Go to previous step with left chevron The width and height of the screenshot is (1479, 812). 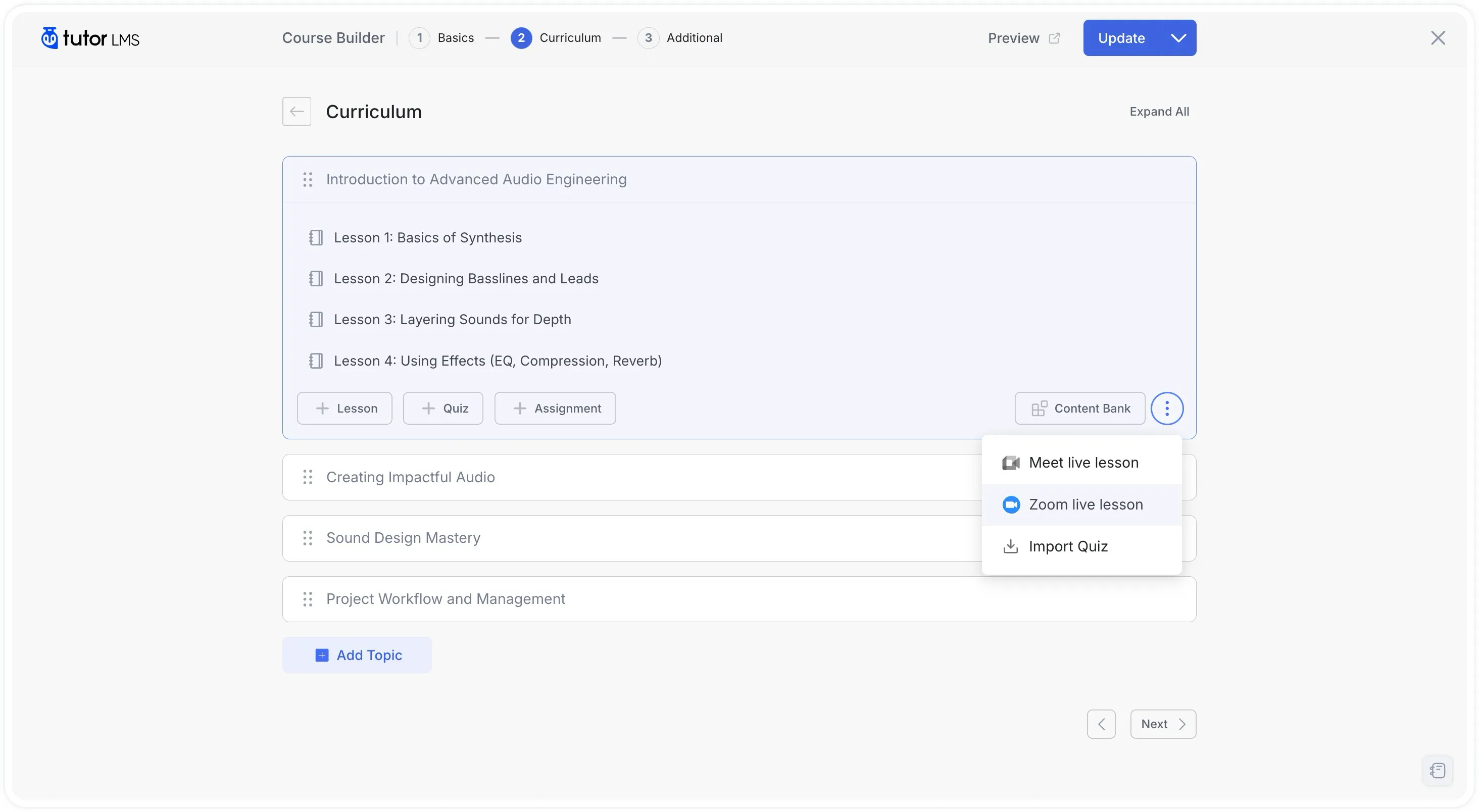coord(1101,724)
